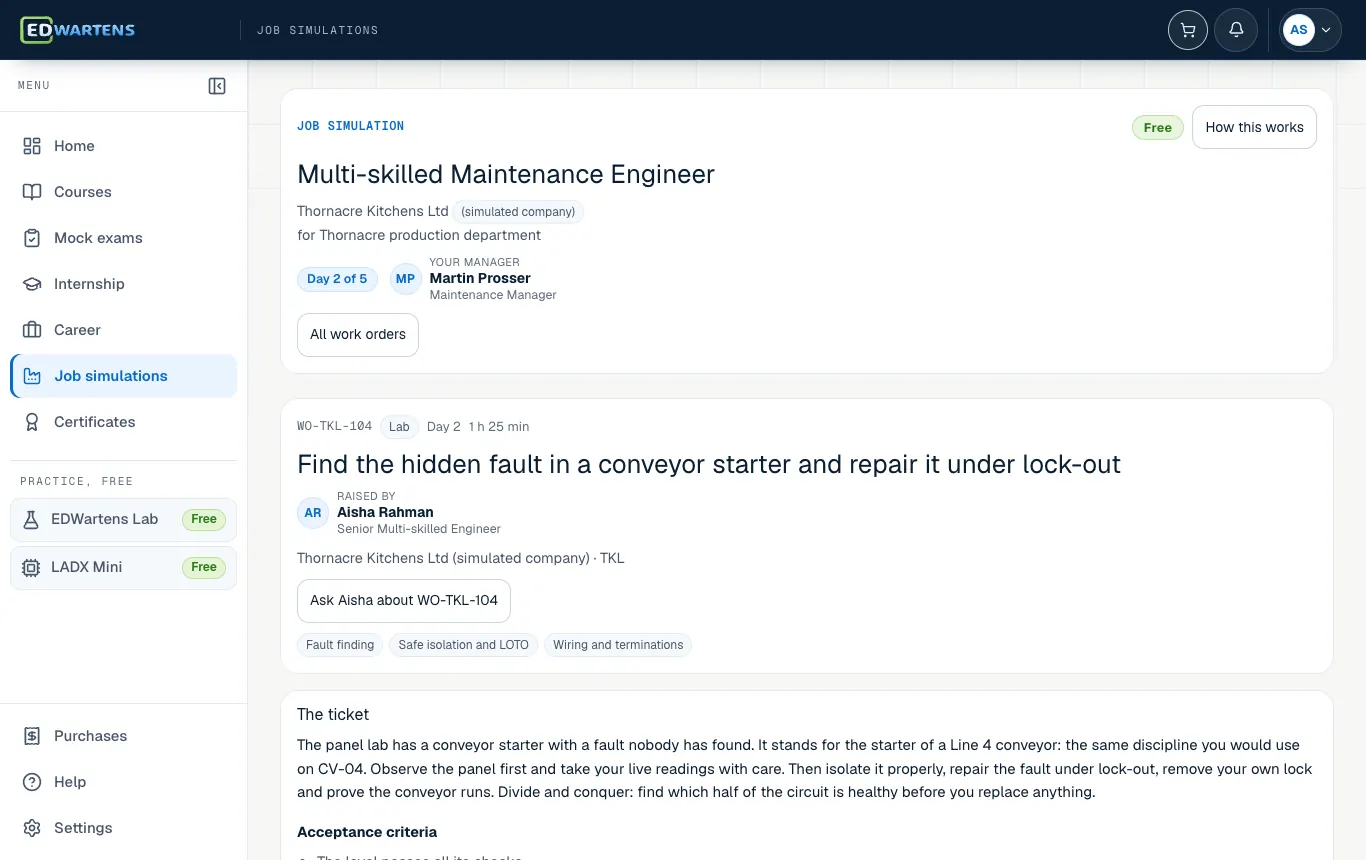Click the Martin Prosser manager name
The image size is (1366, 860).
[x=480, y=278]
